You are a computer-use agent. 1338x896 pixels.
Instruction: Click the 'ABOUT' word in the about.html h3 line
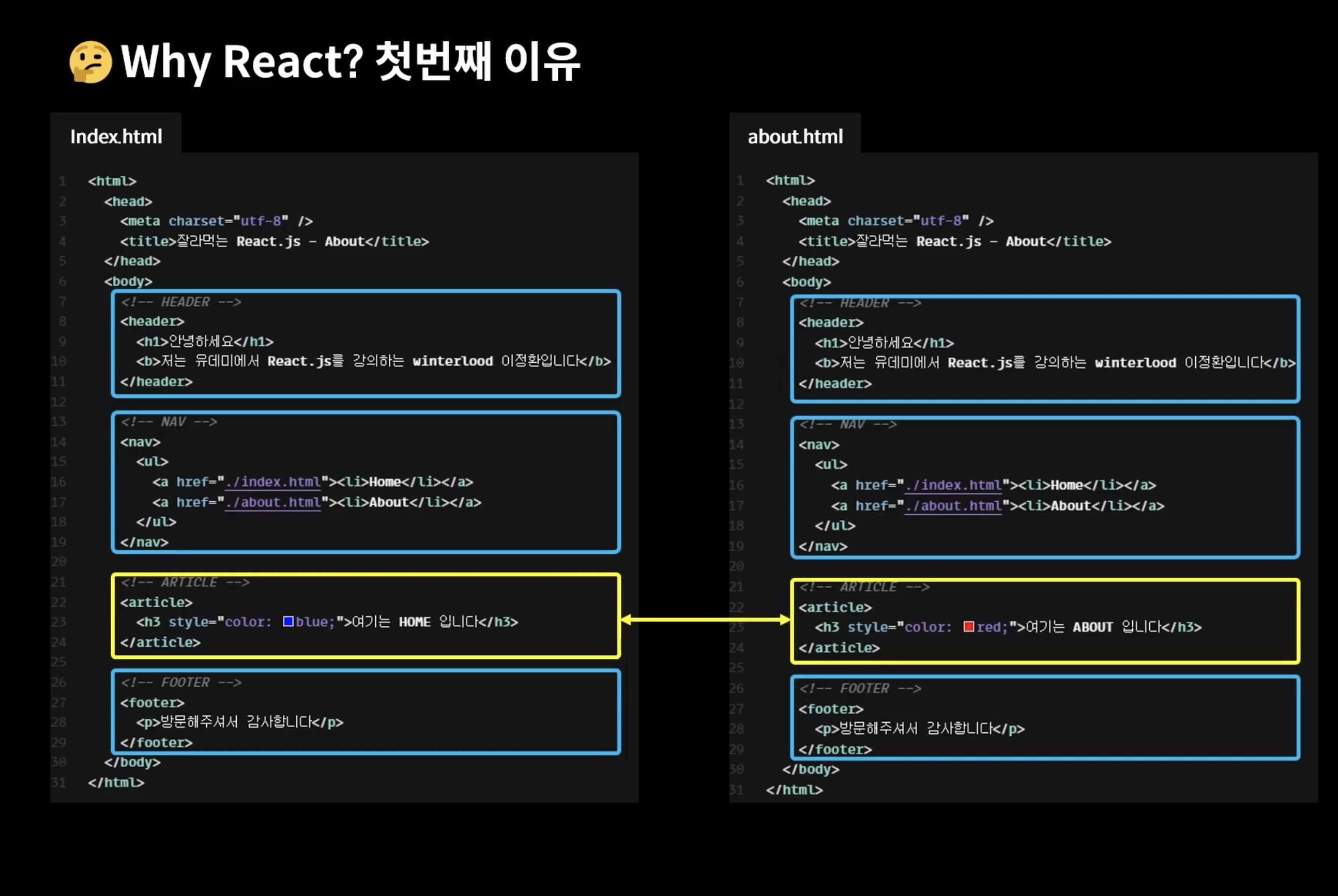1092,627
